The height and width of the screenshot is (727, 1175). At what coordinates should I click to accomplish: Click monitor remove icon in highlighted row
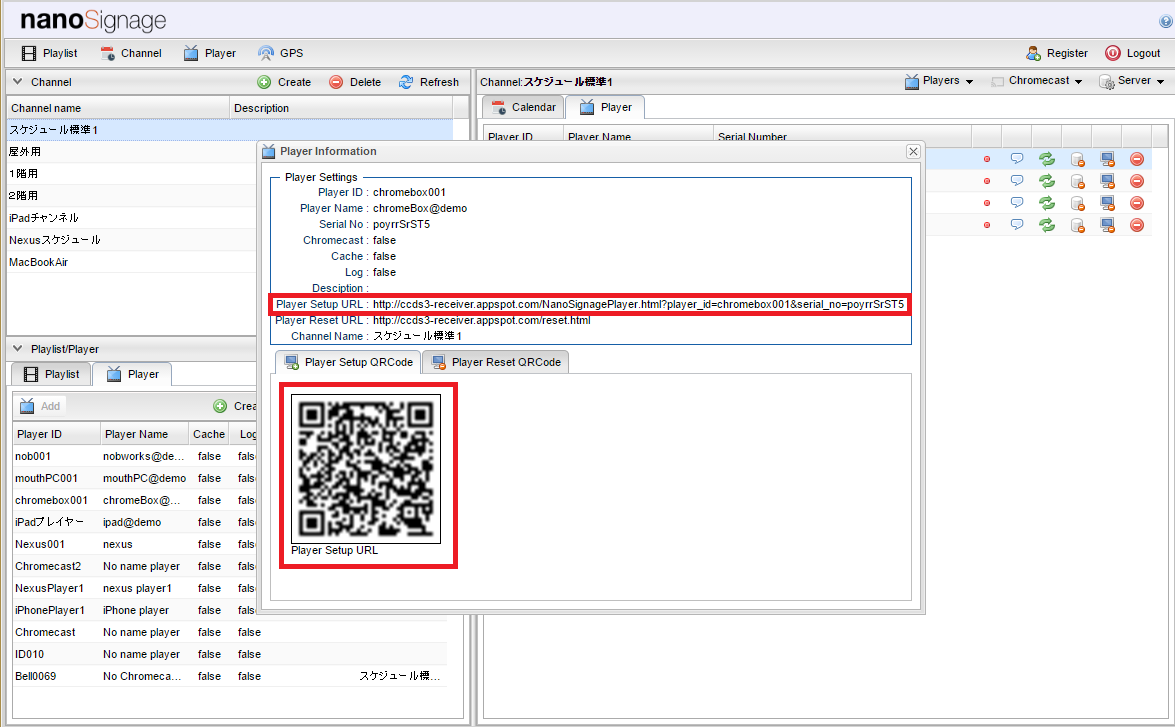point(1107,159)
